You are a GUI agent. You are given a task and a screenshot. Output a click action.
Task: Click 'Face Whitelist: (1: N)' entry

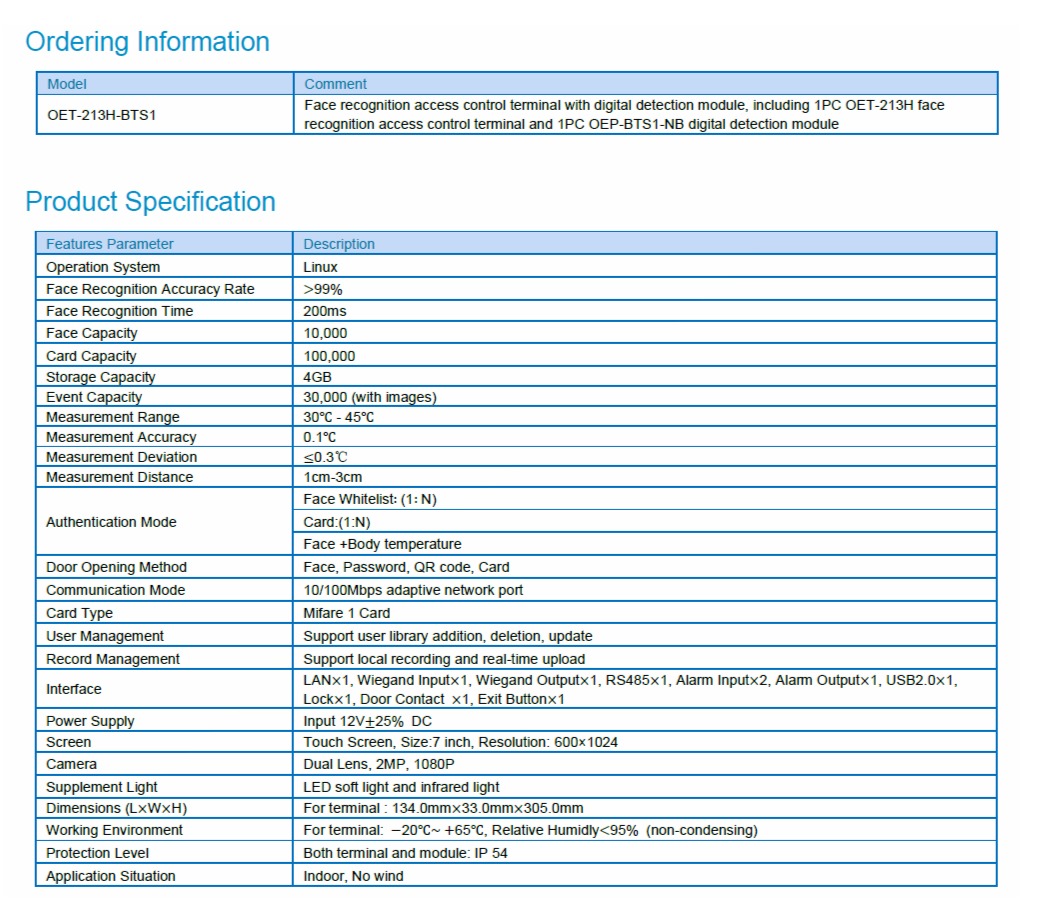[x=370, y=499]
